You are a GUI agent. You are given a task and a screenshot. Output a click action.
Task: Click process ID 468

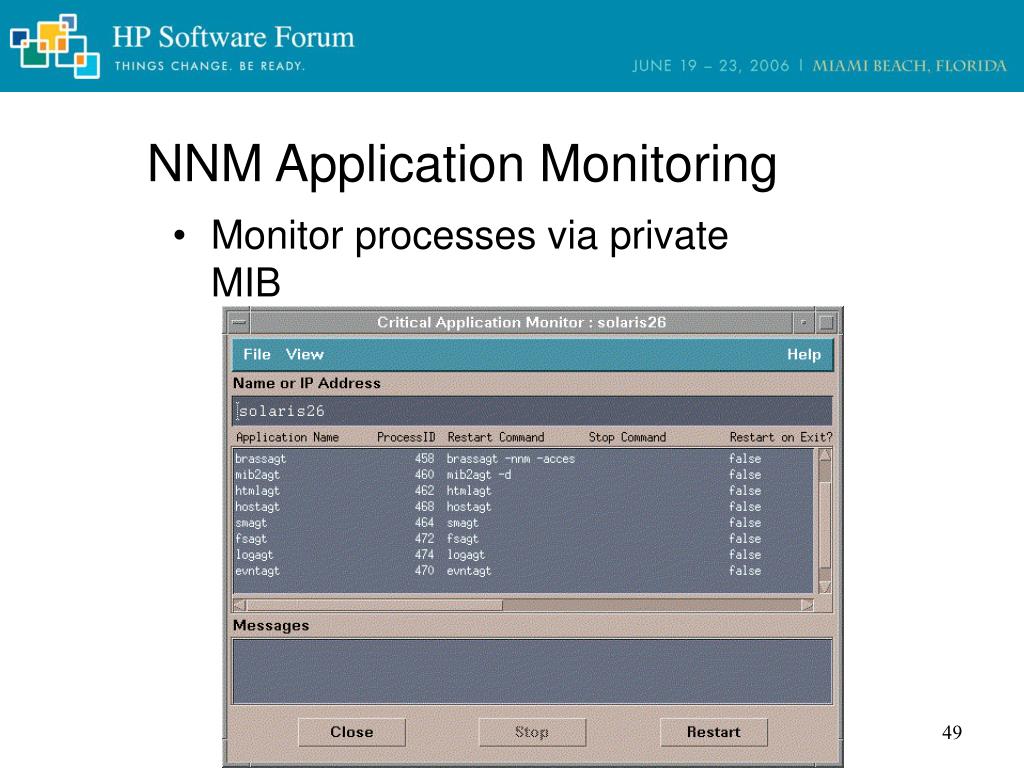424,507
